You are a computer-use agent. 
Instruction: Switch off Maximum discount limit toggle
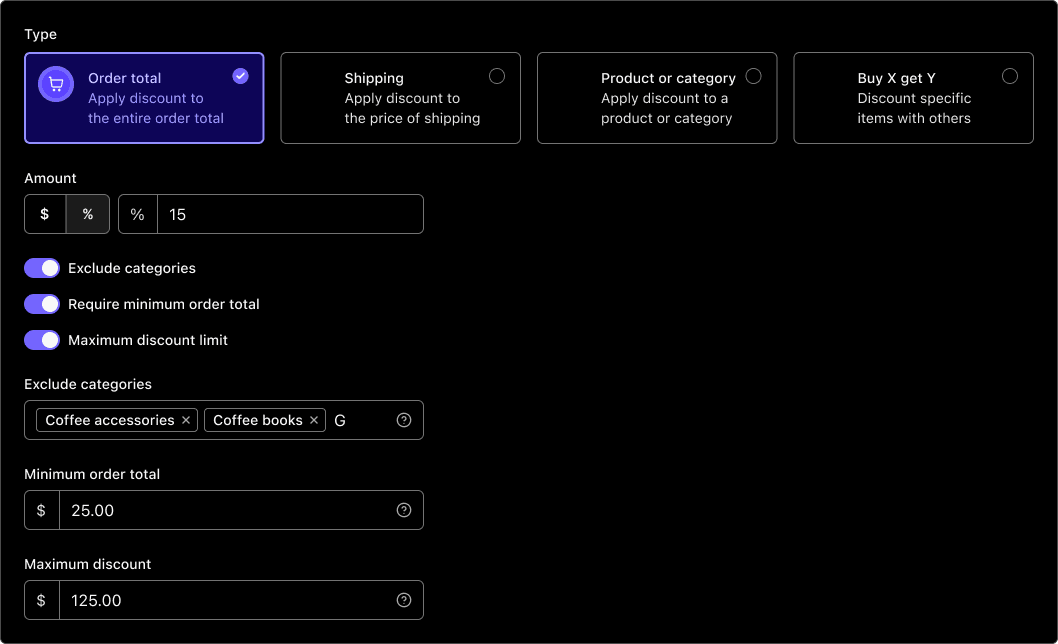[x=43, y=340]
